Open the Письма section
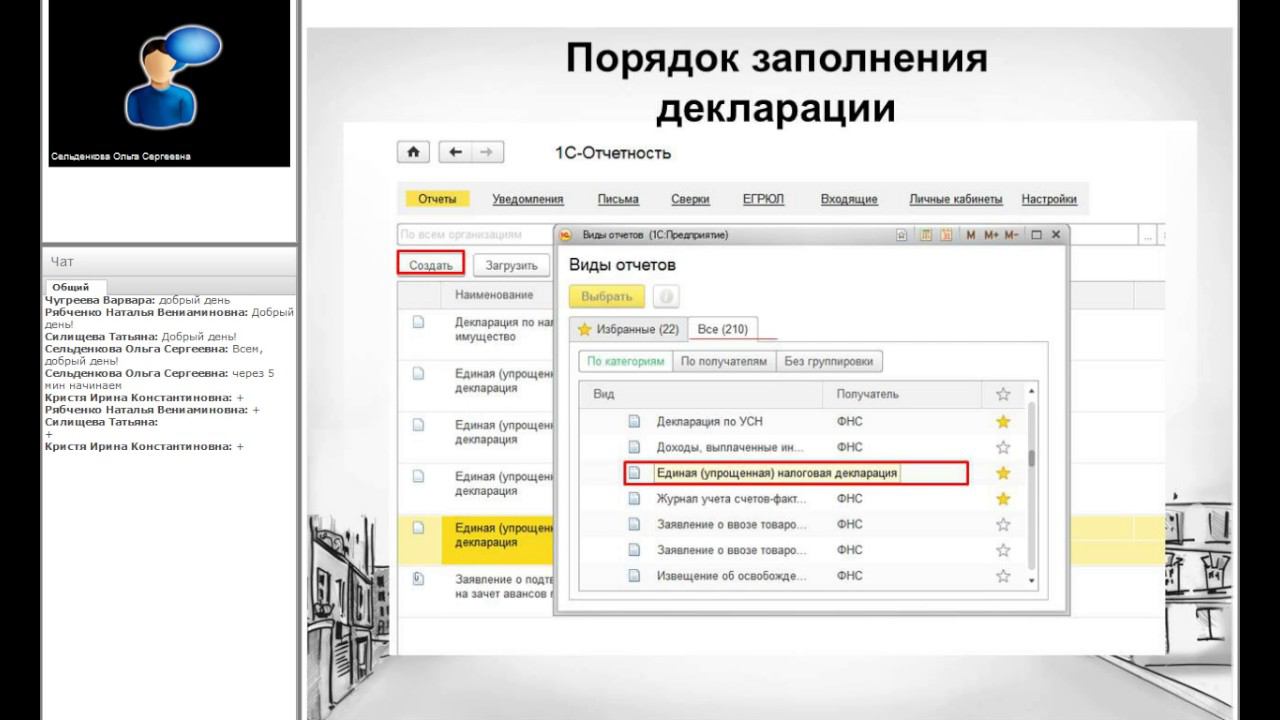 (618, 199)
